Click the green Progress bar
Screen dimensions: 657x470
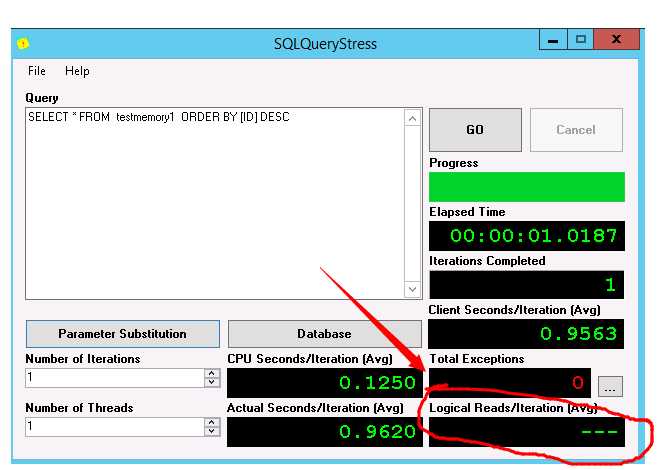[527, 187]
